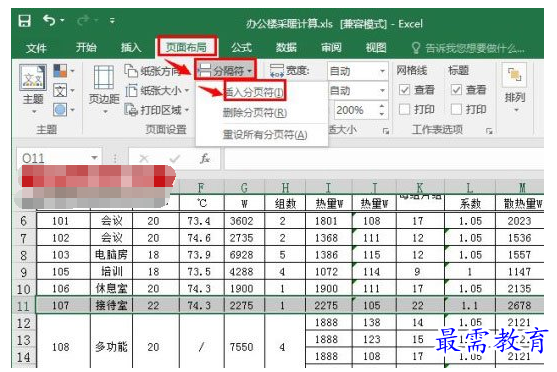The height and width of the screenshot is (372, 557).
Task: Click the formula bar cancel X icon
Action: (144, 158)
